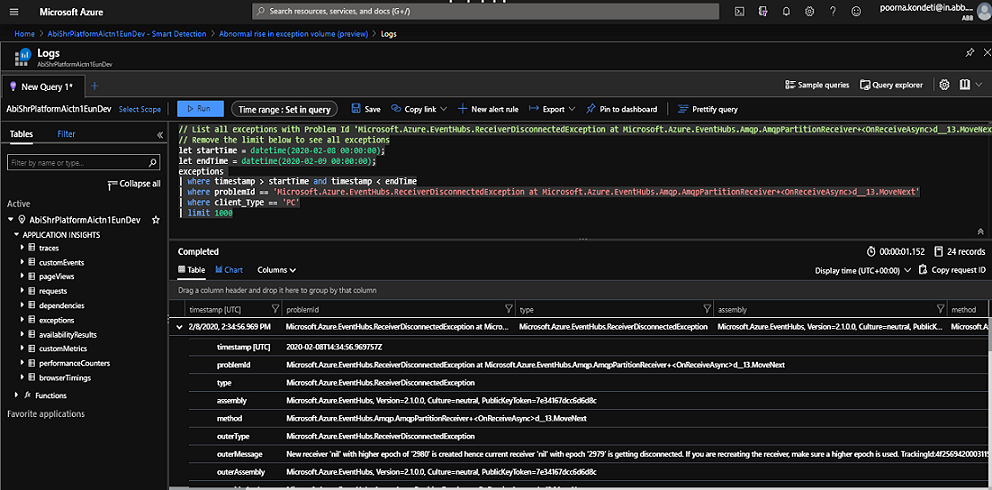Expand the browserTimings table
Screen dimensions: 992x490
pyautogui.click(x=23, y=377)
